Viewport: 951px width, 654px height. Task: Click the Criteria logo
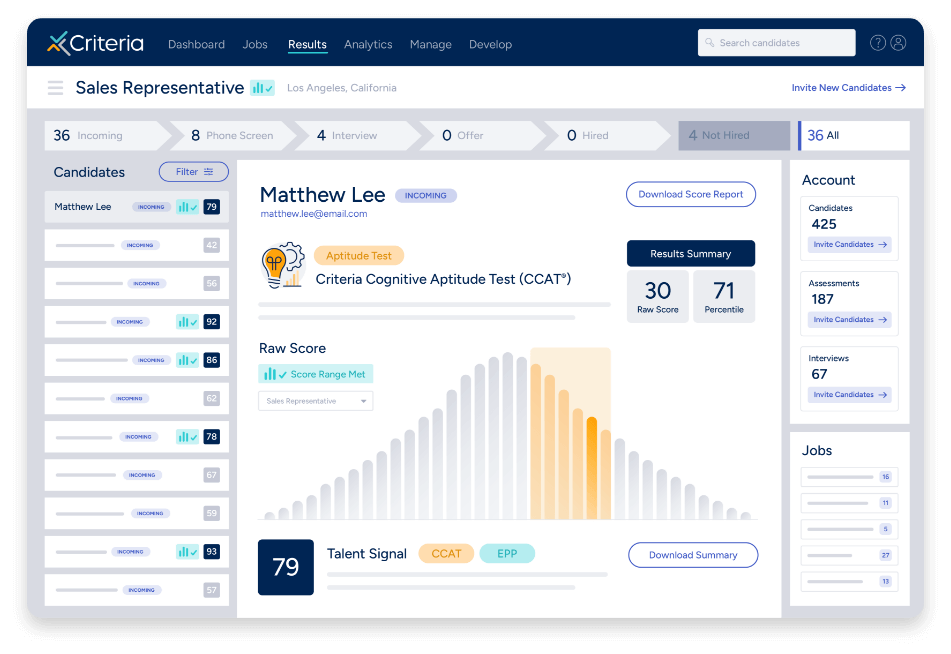coord(94,43)
